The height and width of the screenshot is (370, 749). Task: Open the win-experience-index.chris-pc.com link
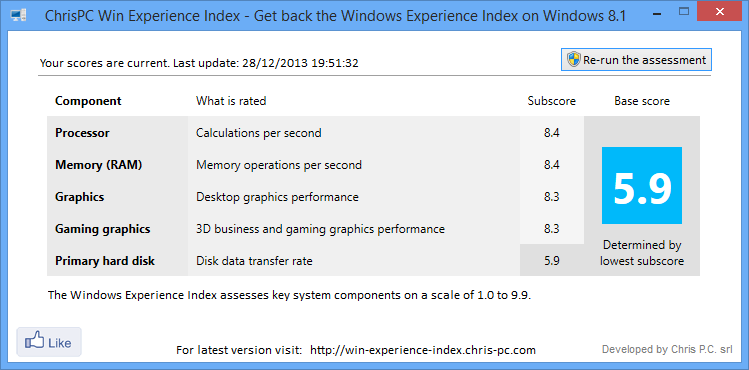tap(423, 350)
